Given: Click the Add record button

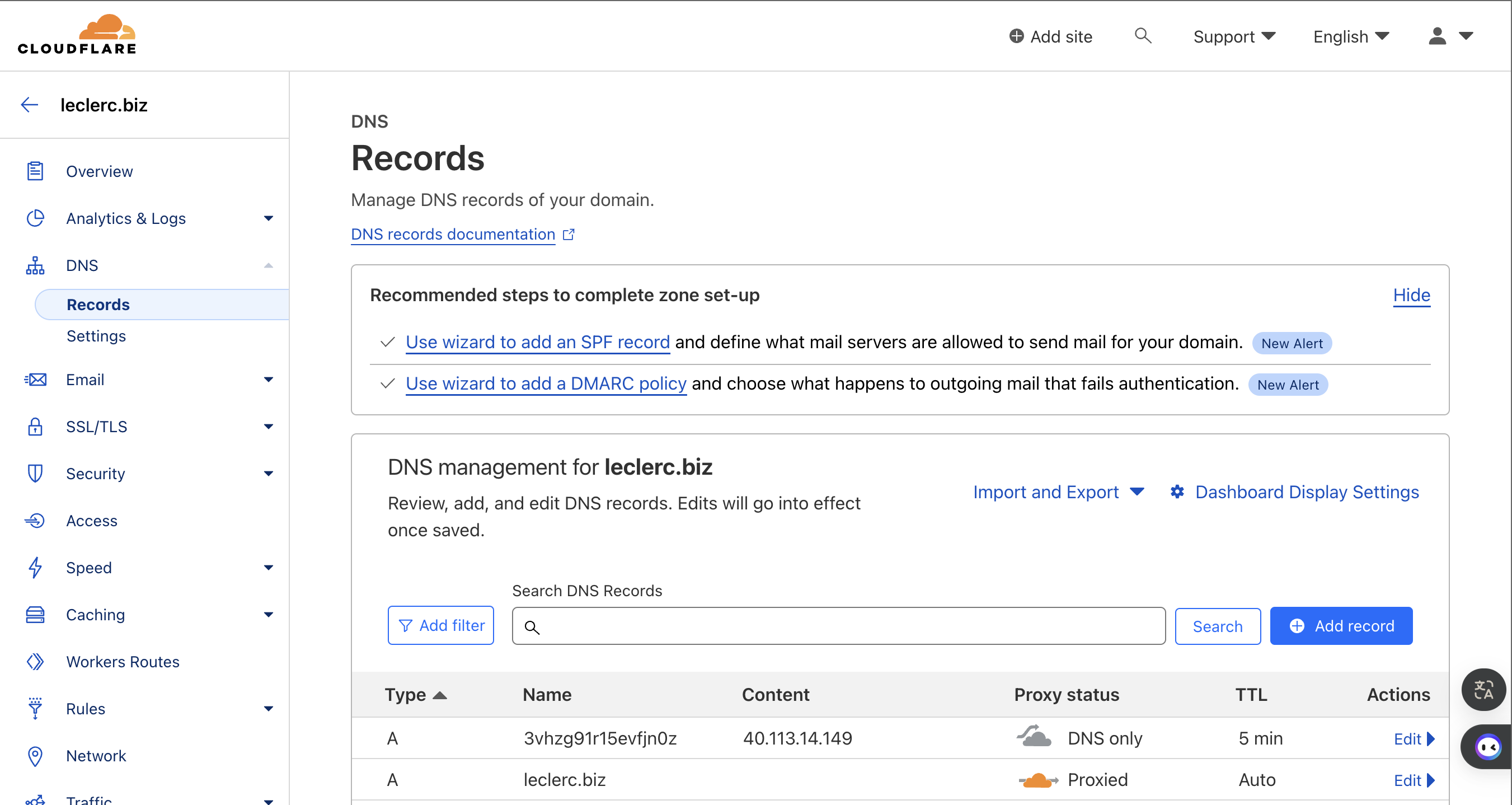Looking at the screenshot, I should click(x=1341, y=626).
